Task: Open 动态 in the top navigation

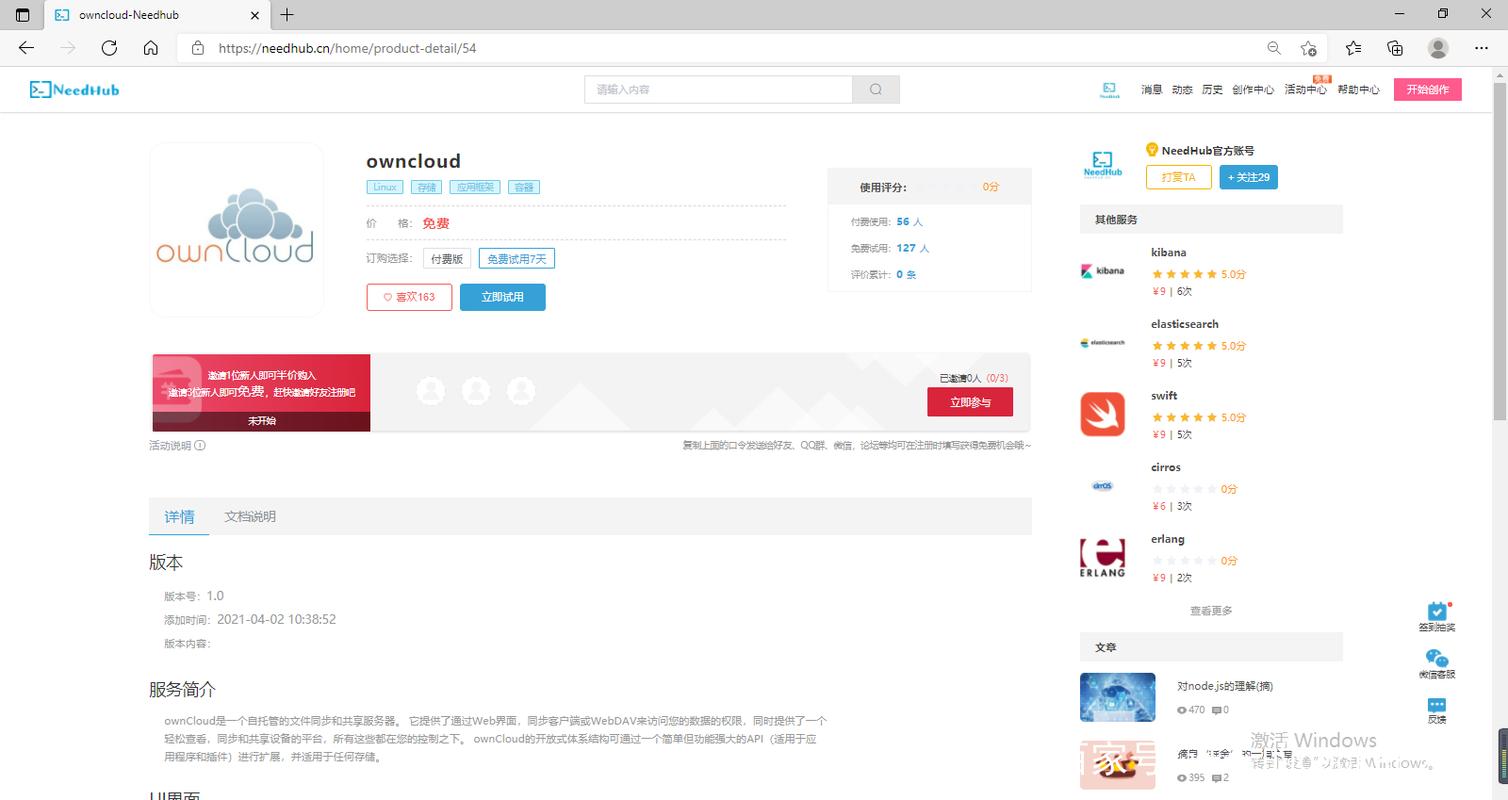Action: [x=1182, y=90]
